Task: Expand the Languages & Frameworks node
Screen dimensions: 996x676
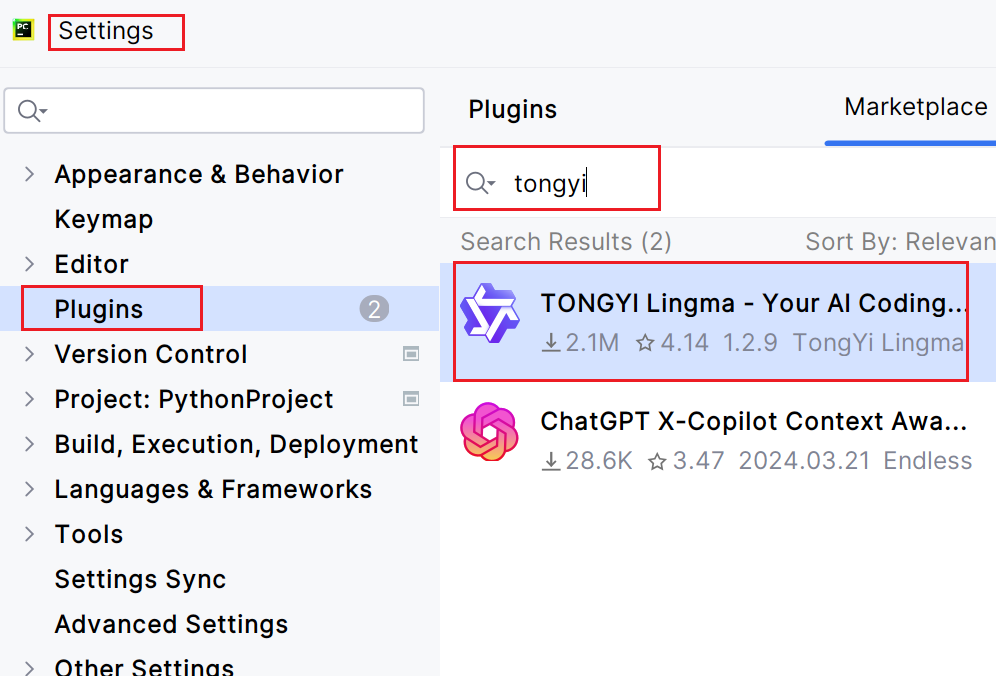Action: (30, 489)
